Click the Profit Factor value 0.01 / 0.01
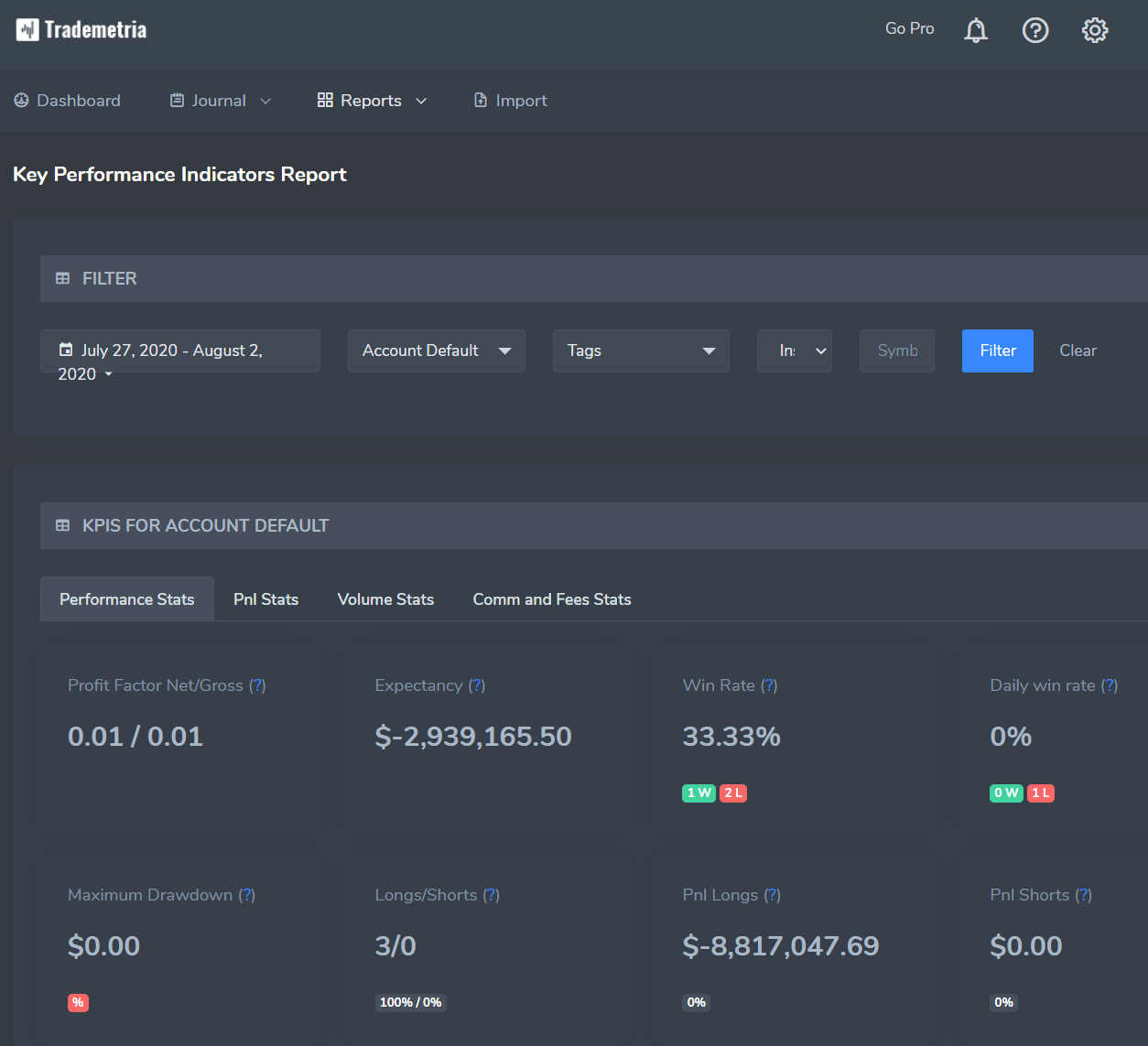Image resolution: width=1148 pixels, height=1046 pixels. coord(135,737)
